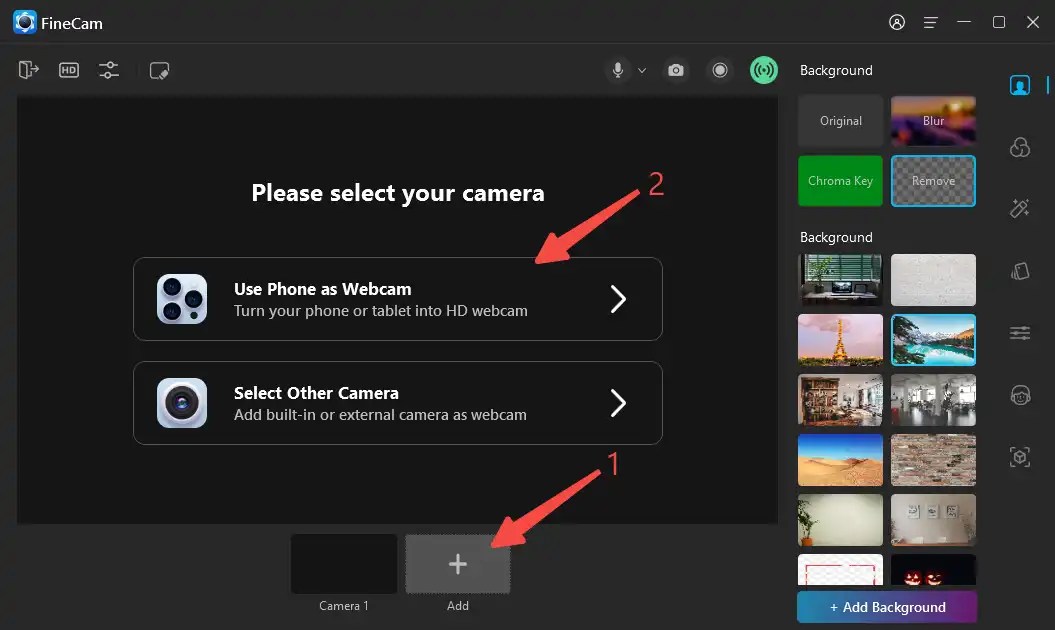Viewport: 1055px width, 630px height.
Task: Open the Background tab in sidebar
Action: pyautogui.click(x=1019, y=85)
